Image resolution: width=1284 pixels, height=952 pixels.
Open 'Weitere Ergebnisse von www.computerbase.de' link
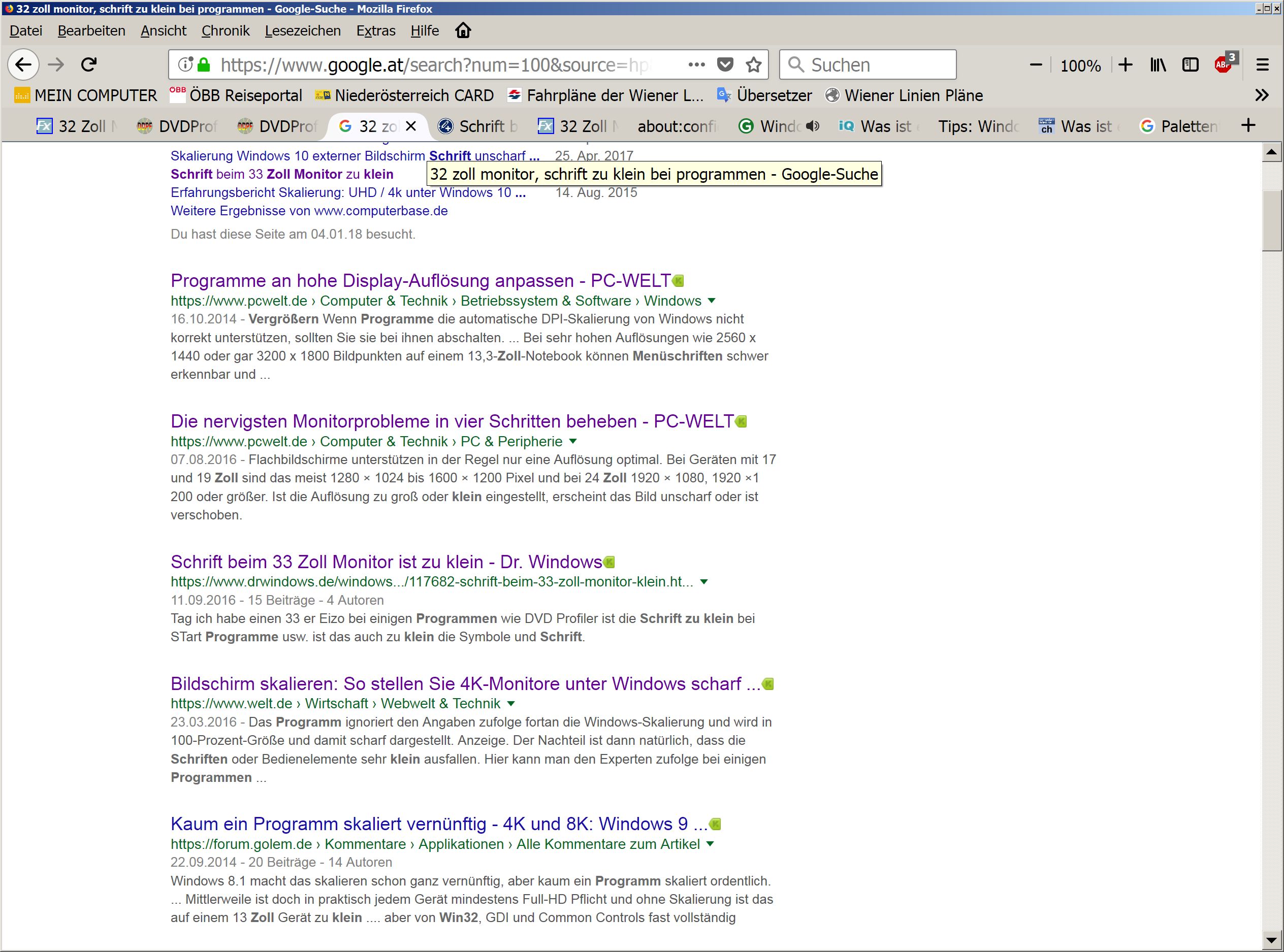[x=309, y=211]
